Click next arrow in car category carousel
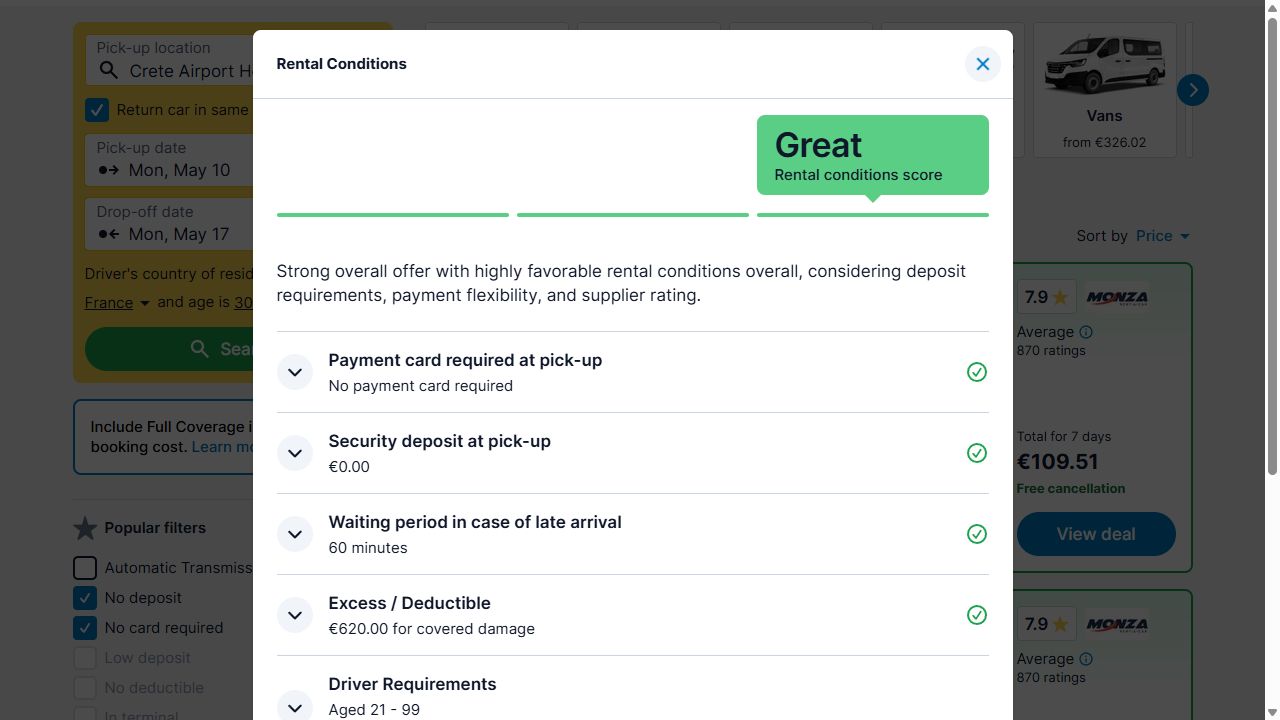Screen dimensions: 1280x720 1192,90
